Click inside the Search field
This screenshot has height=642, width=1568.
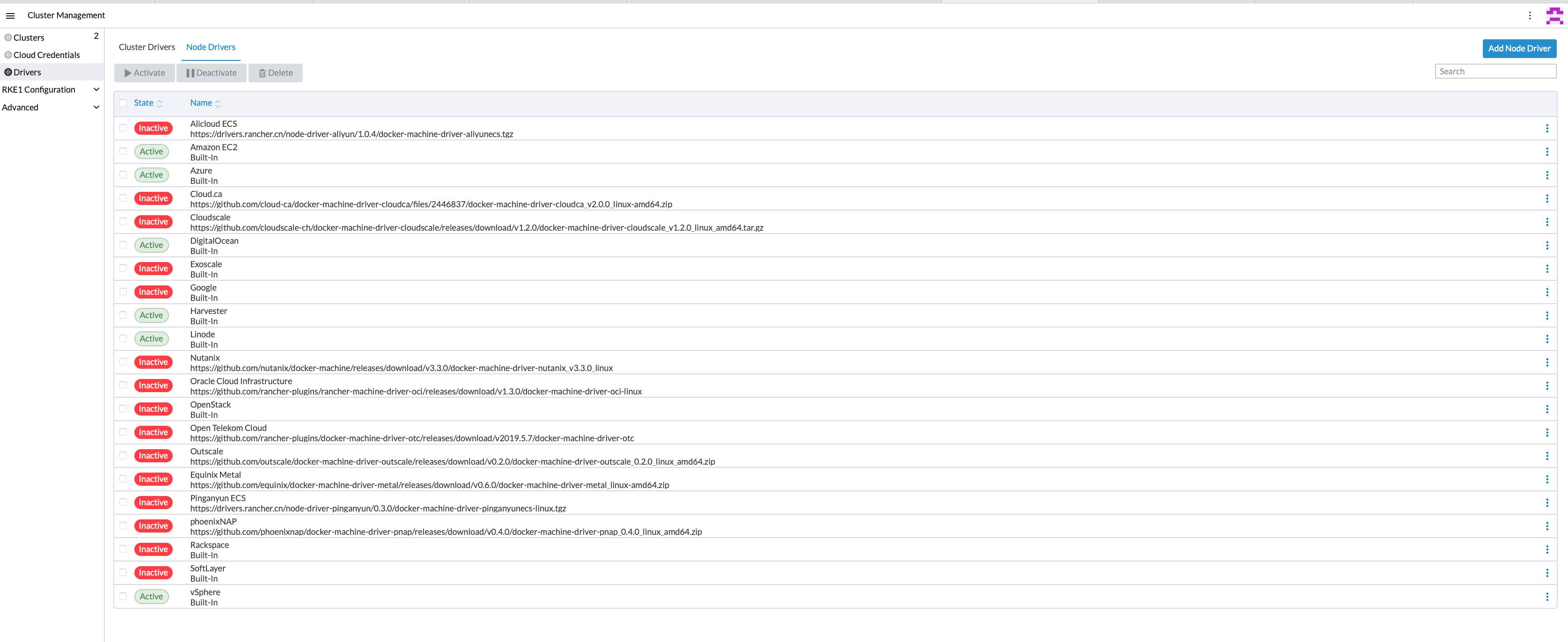1495,71
